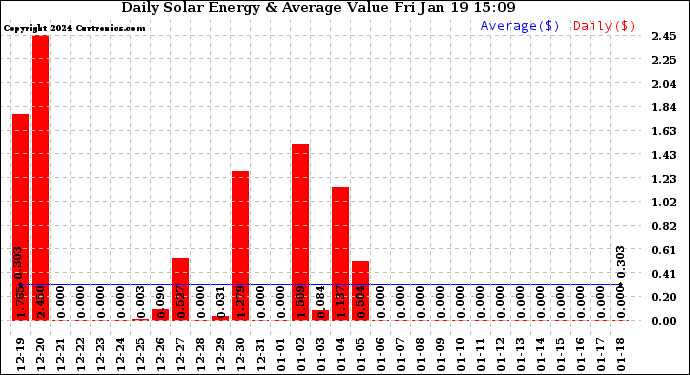This screenshot has width=690, height=375.
Task: Click the 01-02 date axis label
Action: pyautogui.click(x=301, y=355)
